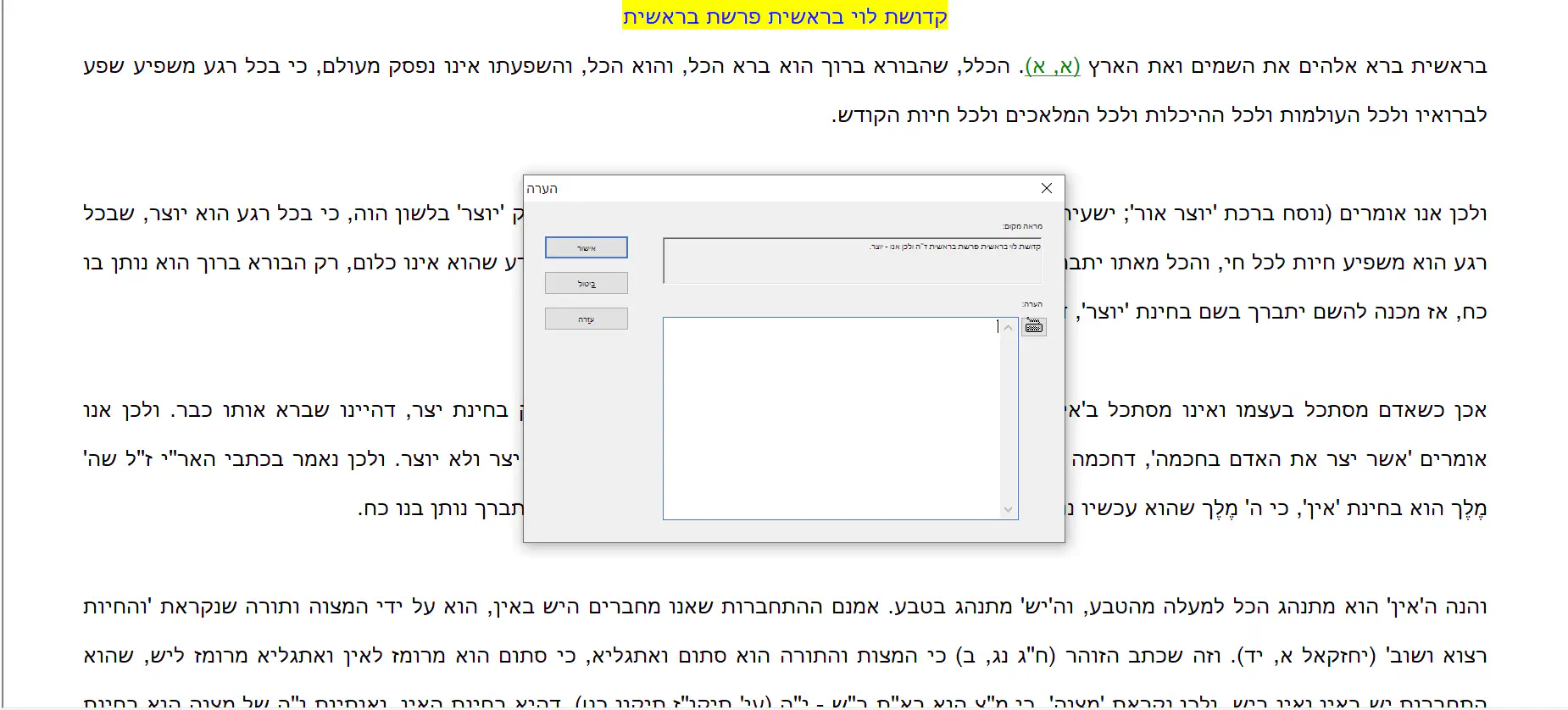The height and width of the screenshot is (710, 1568).
Task: Click the opening words בראשית ברא אלהים
Action: (1390, 66)
